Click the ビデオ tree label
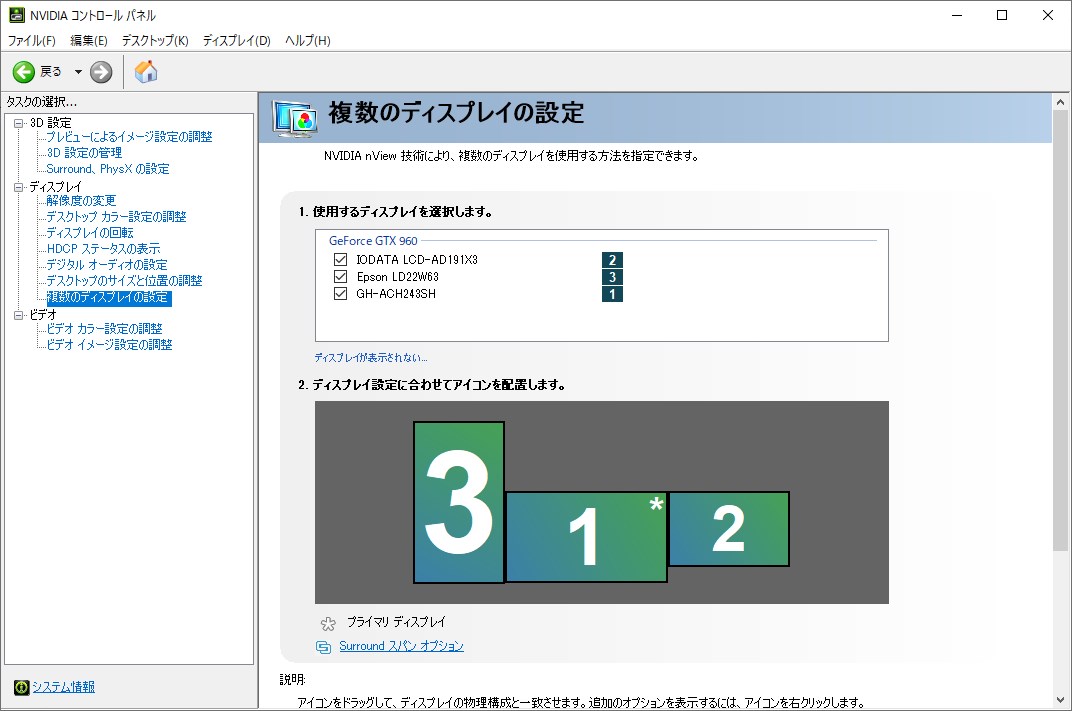The width and height of the screenshot is (1072, 711). pyautogui.click(x=42, y=315)
